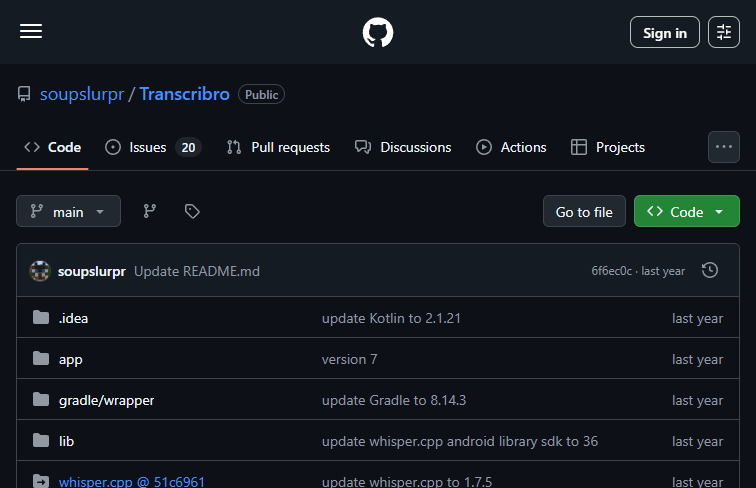The height and width of the screenshot is (488, 756).
Task: View branches via branch icon
Action: click(149, 211)
